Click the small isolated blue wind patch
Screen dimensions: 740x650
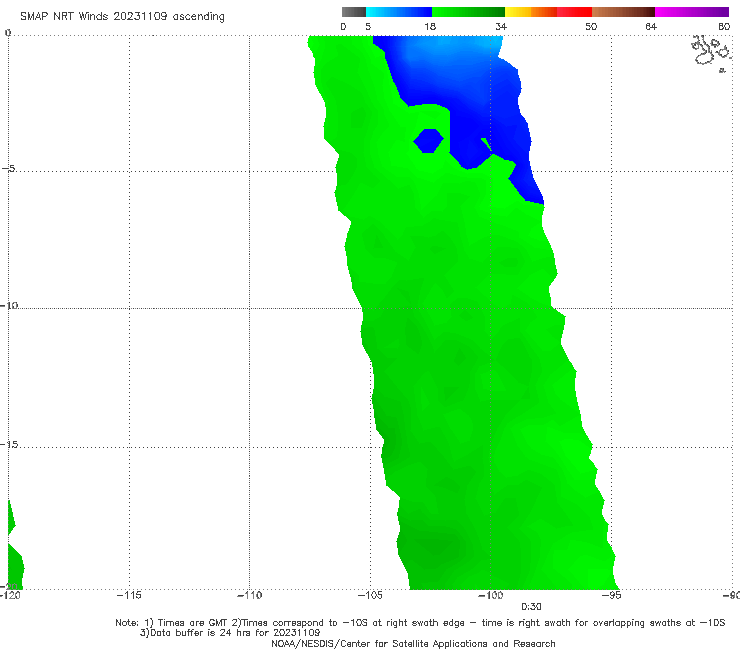(429, 141)
